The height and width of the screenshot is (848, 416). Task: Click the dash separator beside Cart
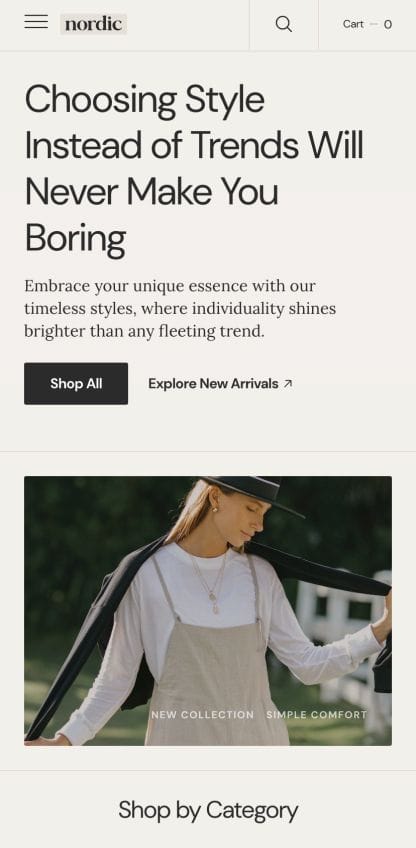tap(373, 24)
